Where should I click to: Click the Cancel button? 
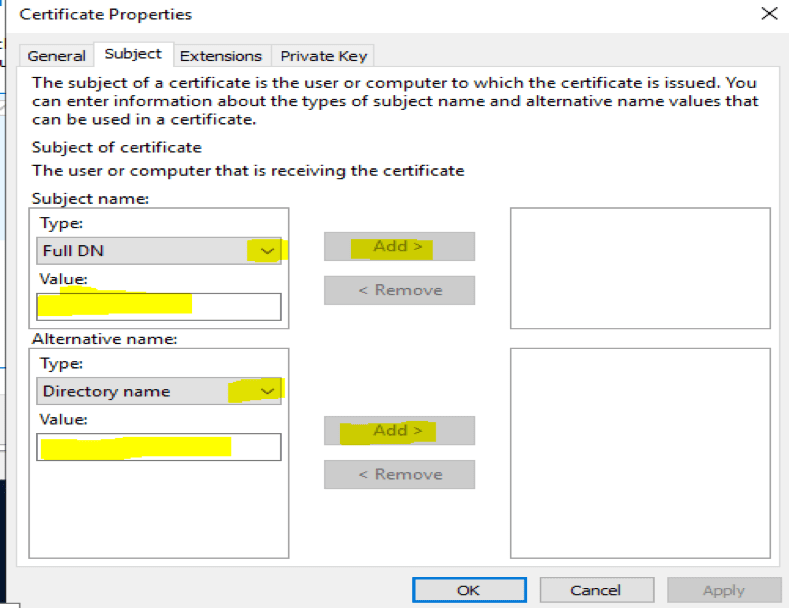click(x=596, y=590)
